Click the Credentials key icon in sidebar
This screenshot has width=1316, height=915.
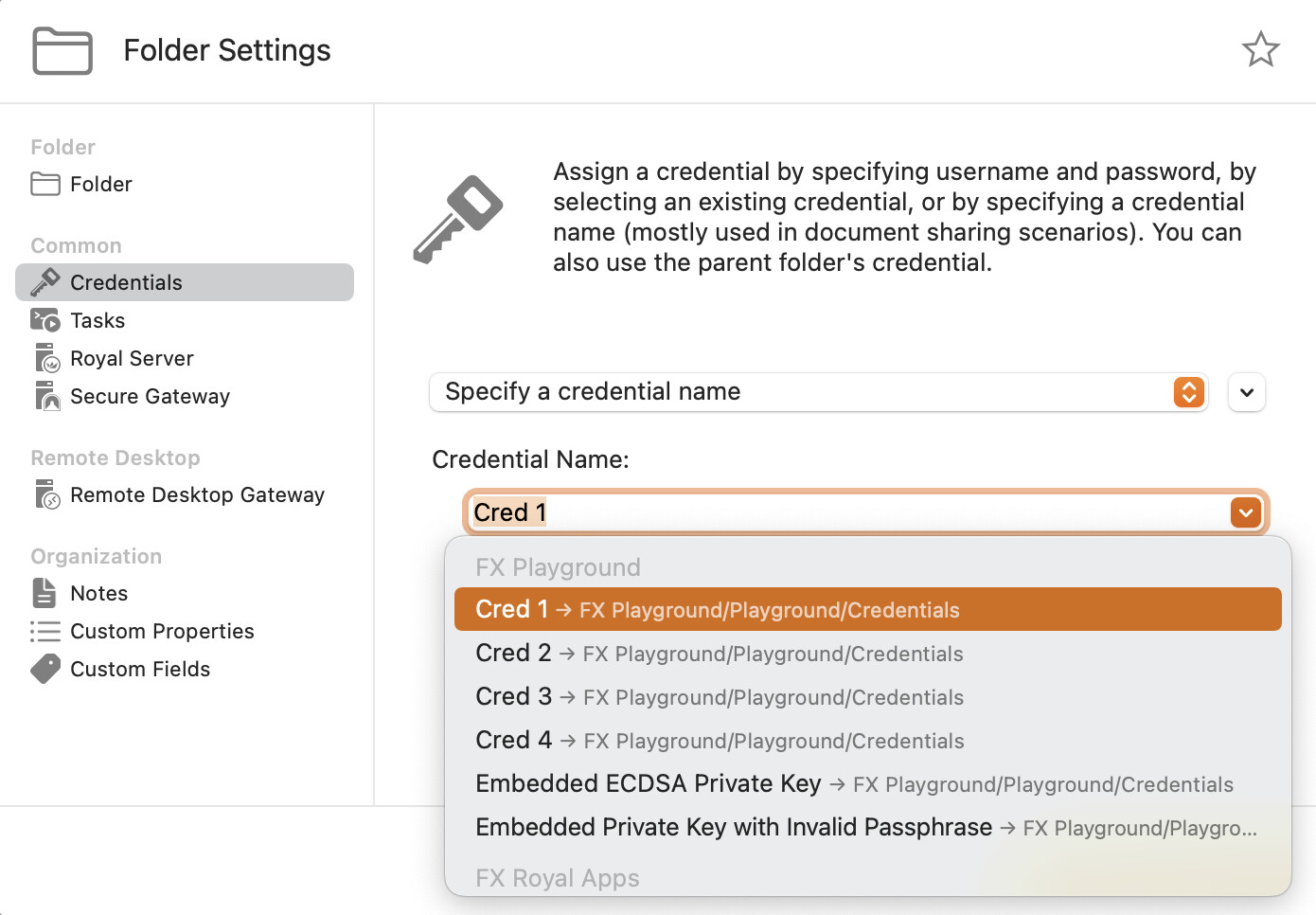(44, 282)
